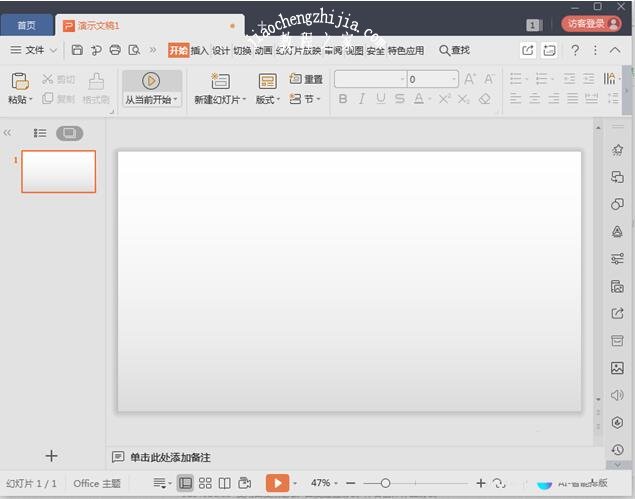Screen dimensions: 635x499
Task: Switch to Reading view icon
Action: 224,483
